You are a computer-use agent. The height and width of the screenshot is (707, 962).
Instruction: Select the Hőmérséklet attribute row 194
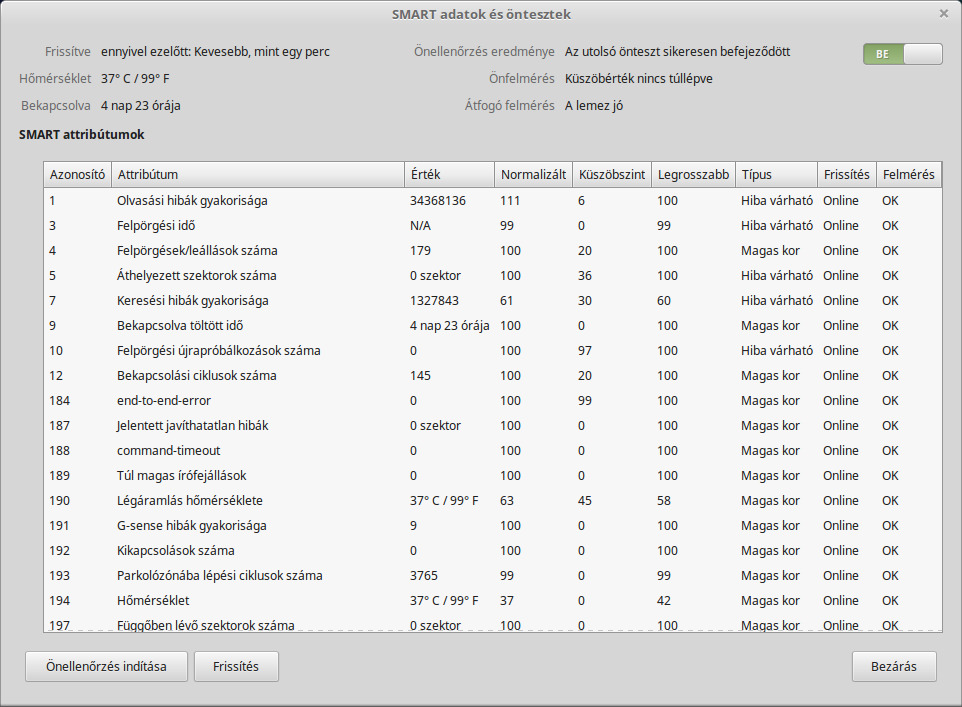(493, 601)
